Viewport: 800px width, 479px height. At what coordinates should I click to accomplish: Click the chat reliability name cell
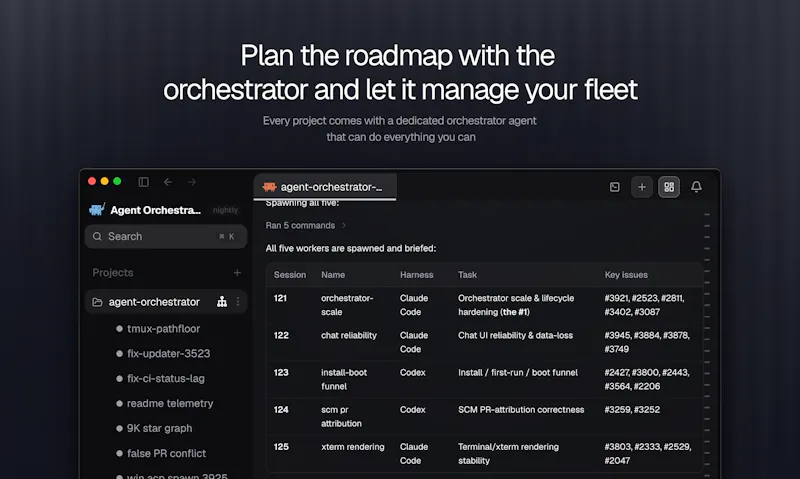(x=349, y=336)
